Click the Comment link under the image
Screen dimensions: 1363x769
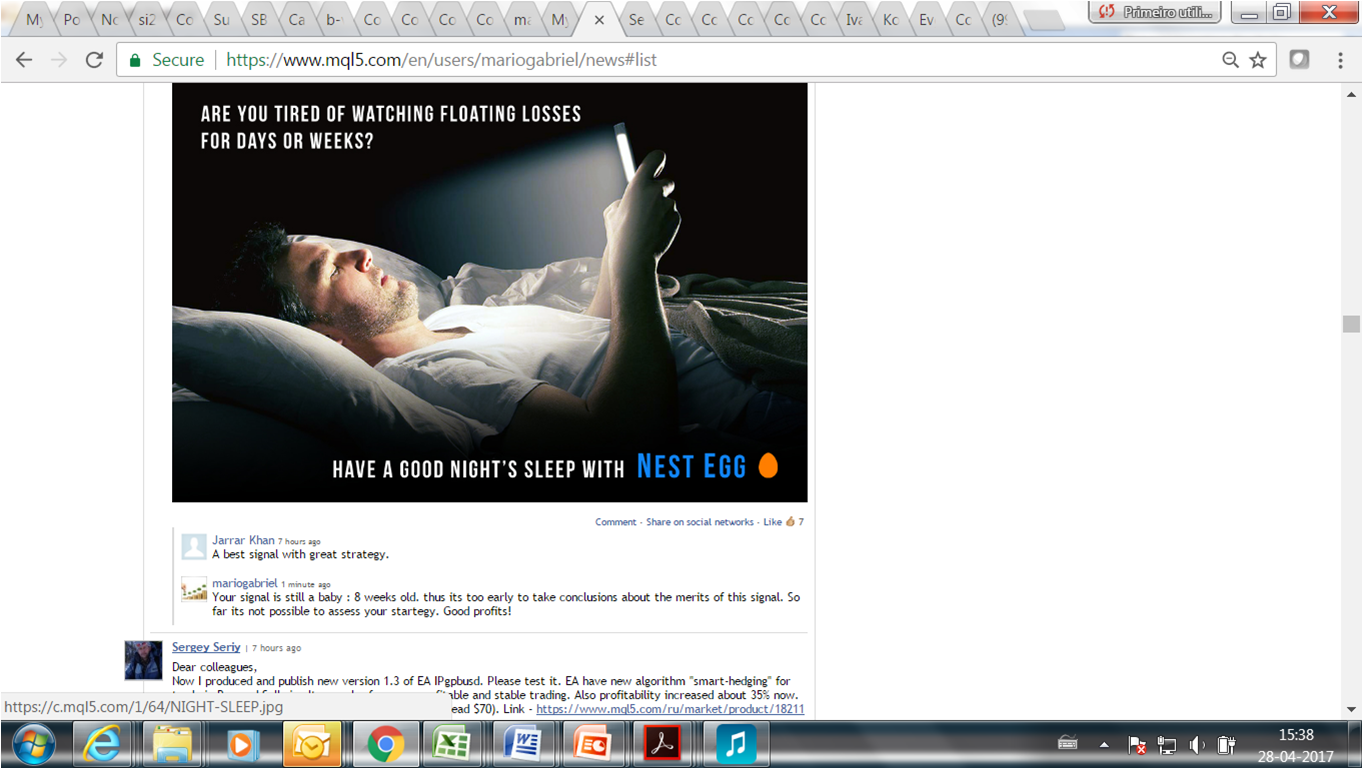(x=616, y=522)
